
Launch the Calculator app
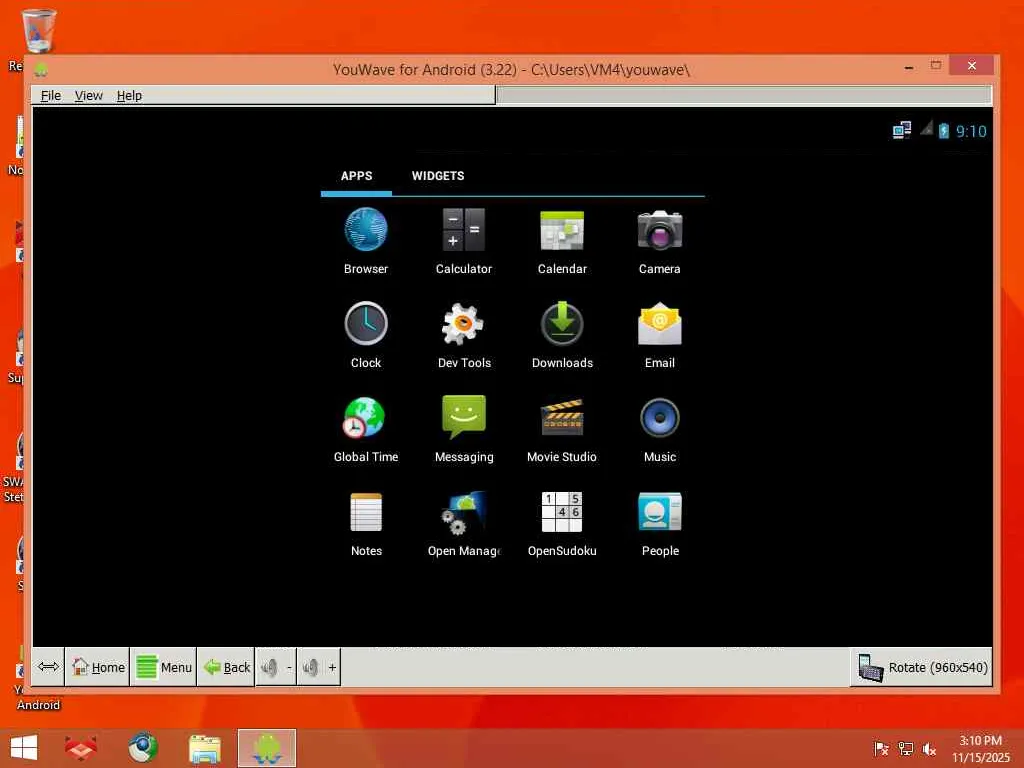(464, 240)
